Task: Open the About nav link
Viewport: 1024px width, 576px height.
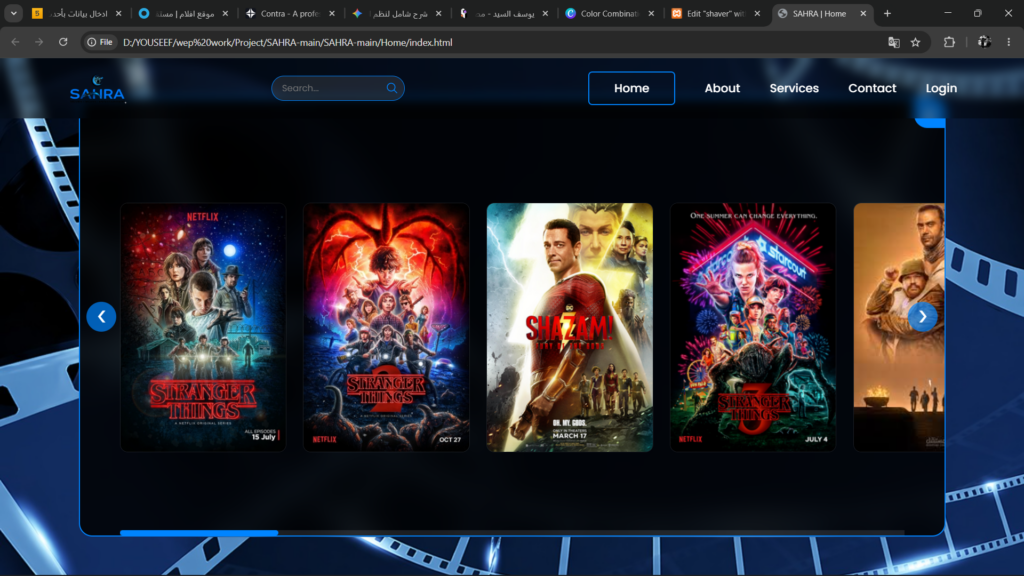Action: coord(722,88)
